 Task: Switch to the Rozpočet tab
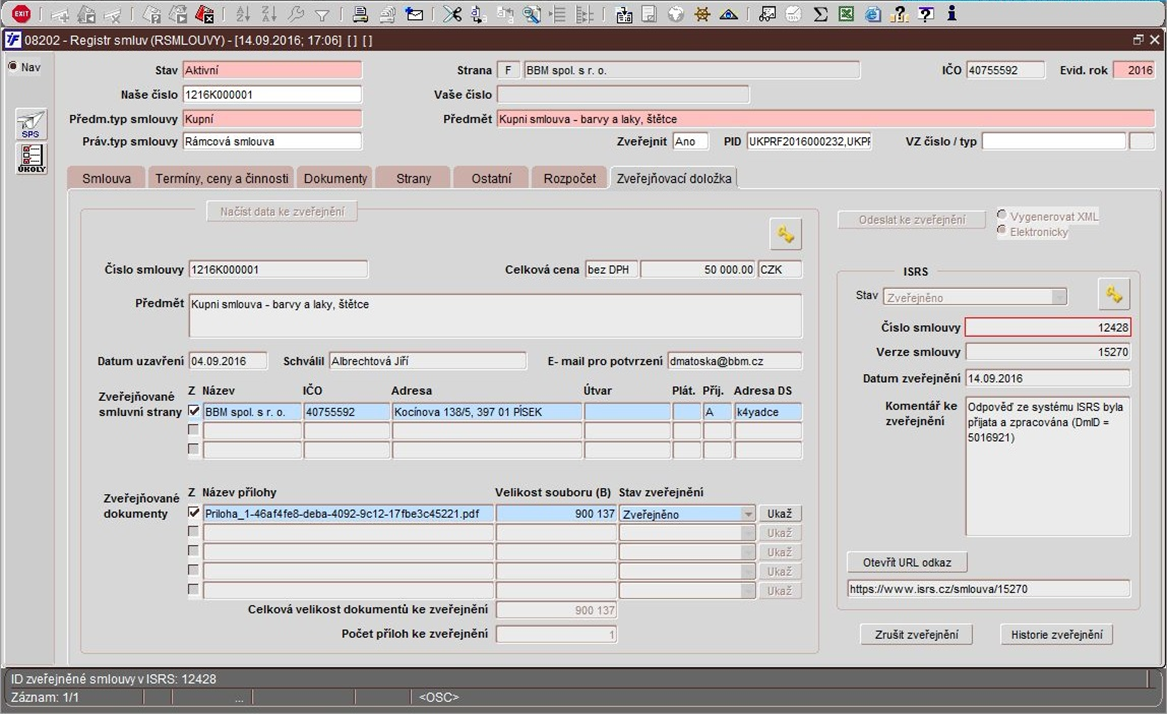click(x=569, y=178)
